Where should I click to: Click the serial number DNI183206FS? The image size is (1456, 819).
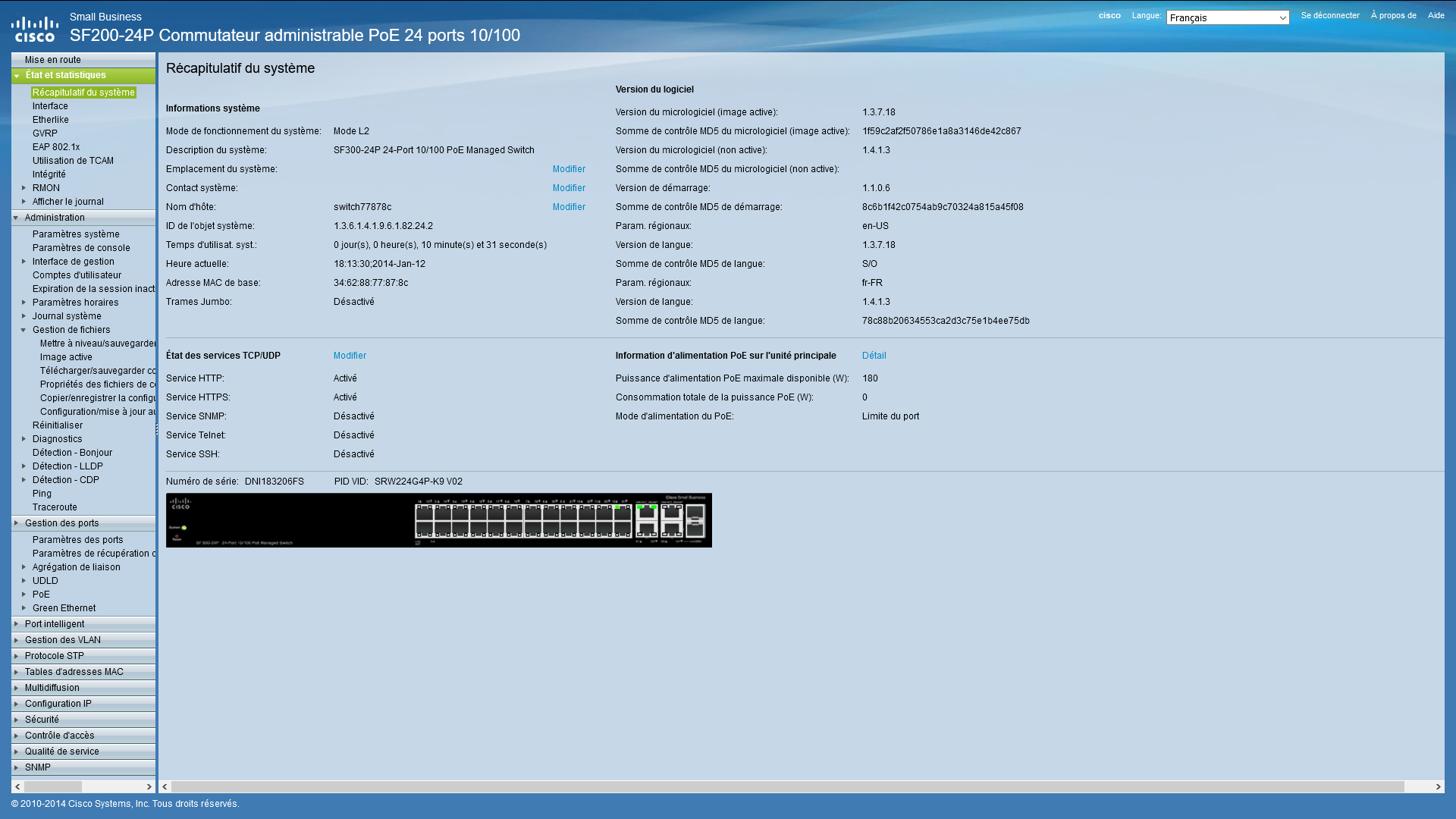point(274,482)
